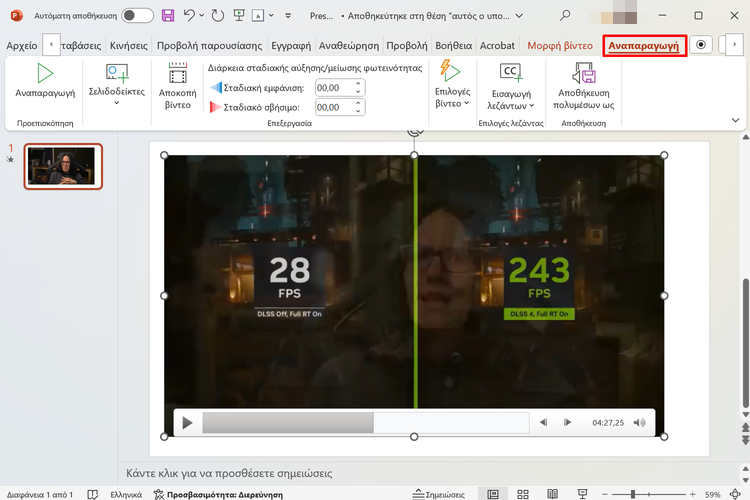Click the zoom slider handle
Image resolution: width=750 pixels, height=500 pixels.
pos(633,494)
